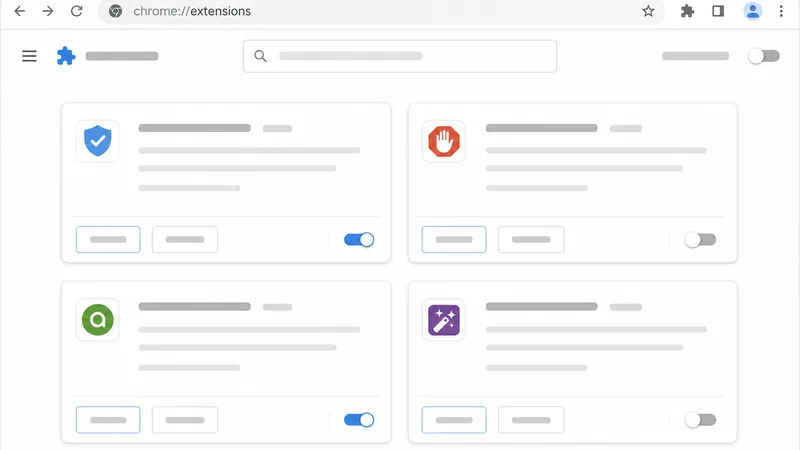
Task: Disable the blue shield extension toggle
Action: pos(359,239)
